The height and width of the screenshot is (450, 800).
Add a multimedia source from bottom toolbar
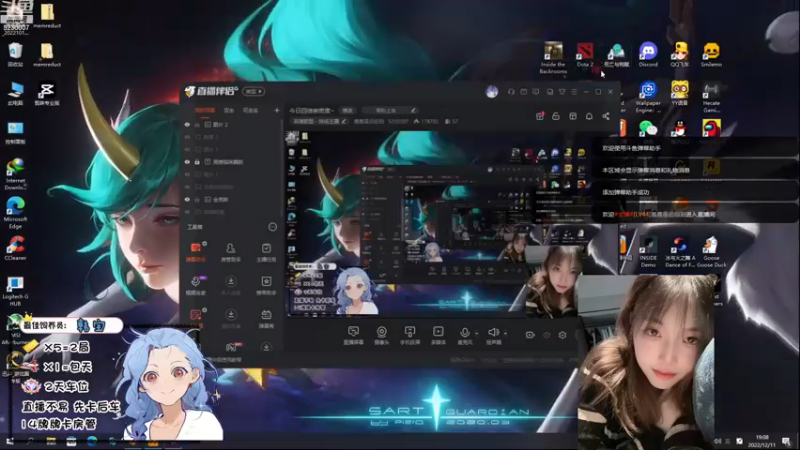[438, 335]
